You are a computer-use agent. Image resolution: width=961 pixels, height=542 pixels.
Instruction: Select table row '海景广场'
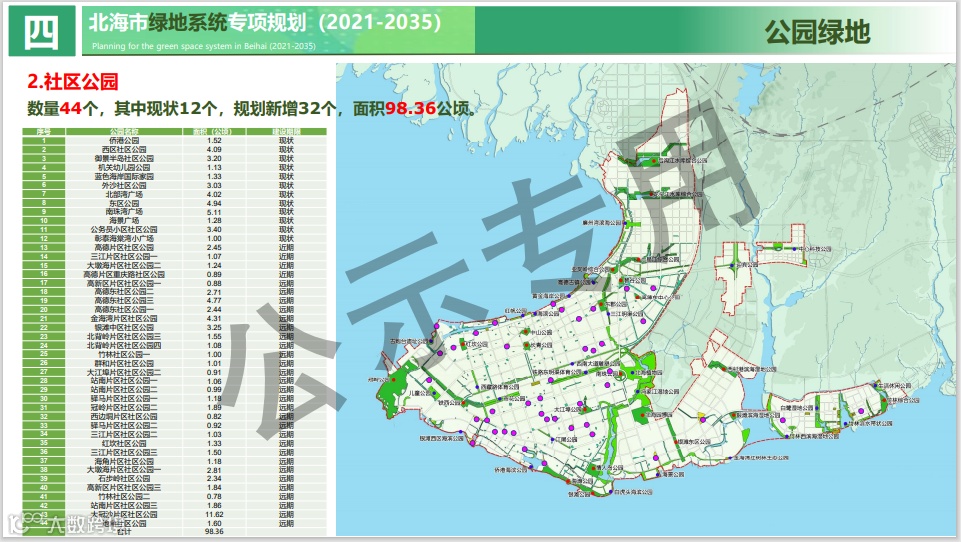[x=175, y=221]
